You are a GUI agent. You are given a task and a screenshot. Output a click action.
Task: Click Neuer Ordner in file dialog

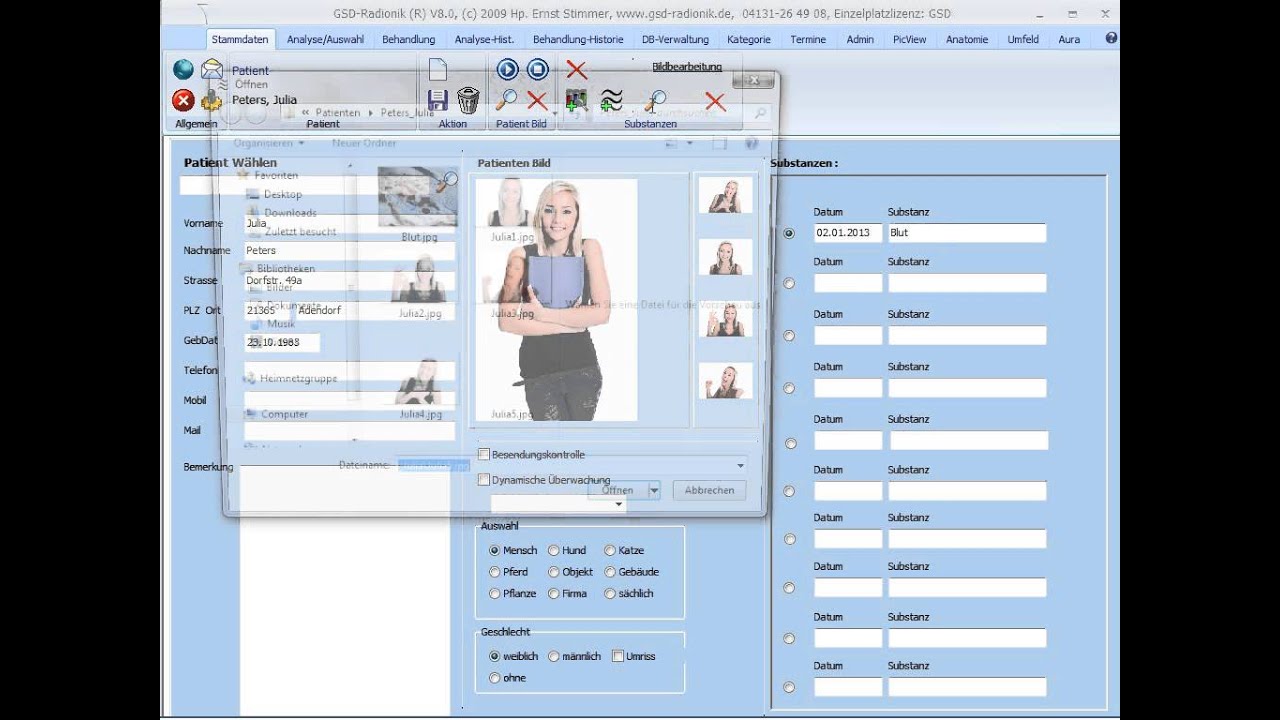pyautogui.click(x=364, y=143)
